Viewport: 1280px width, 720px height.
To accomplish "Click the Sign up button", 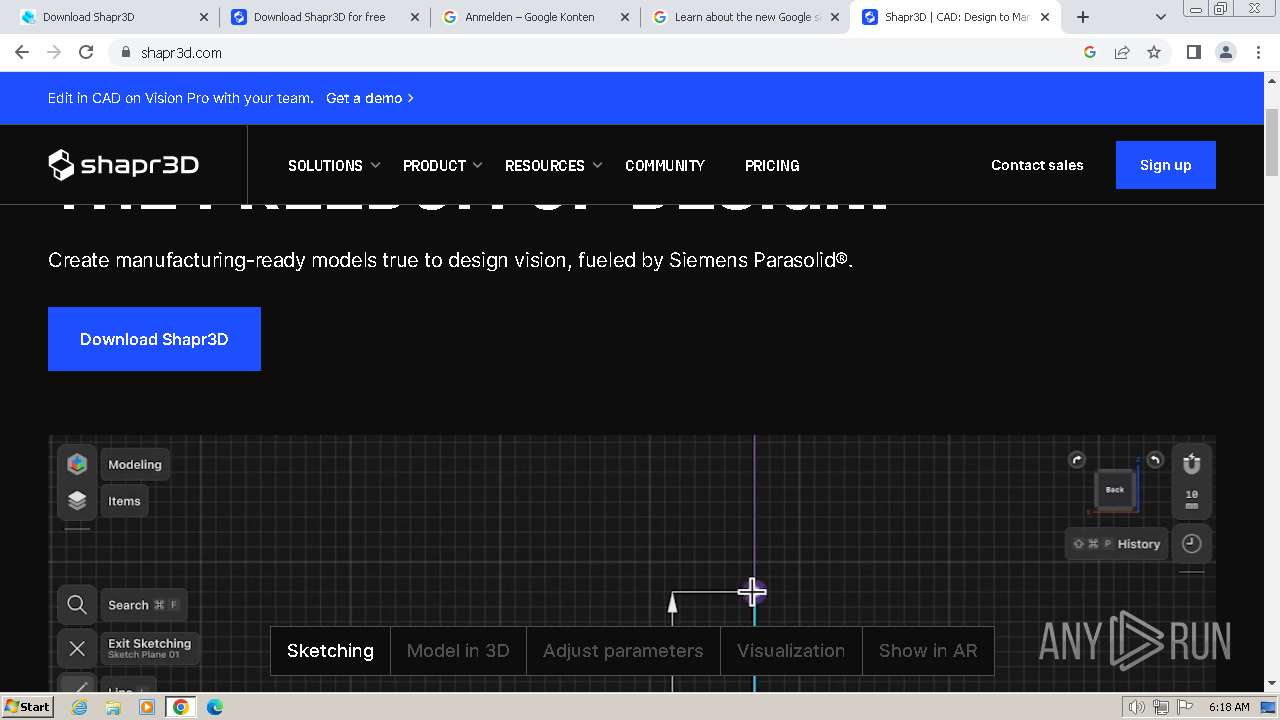I will [x=1165, y=165].
